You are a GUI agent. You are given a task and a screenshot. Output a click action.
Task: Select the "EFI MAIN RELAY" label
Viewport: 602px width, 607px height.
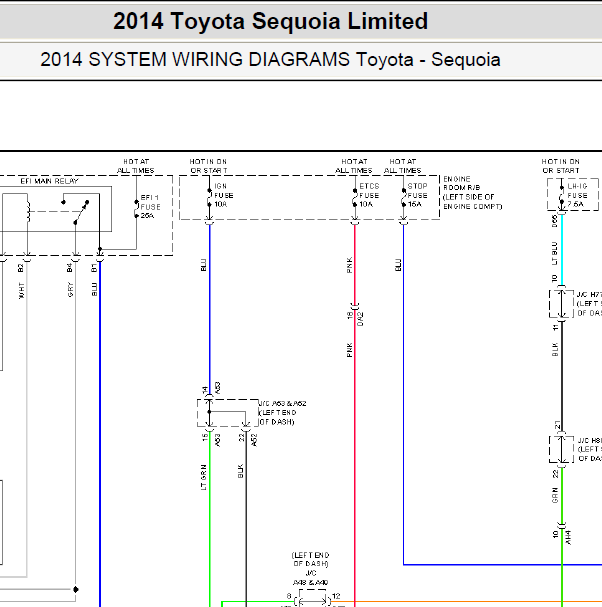(x=50, y=181)
